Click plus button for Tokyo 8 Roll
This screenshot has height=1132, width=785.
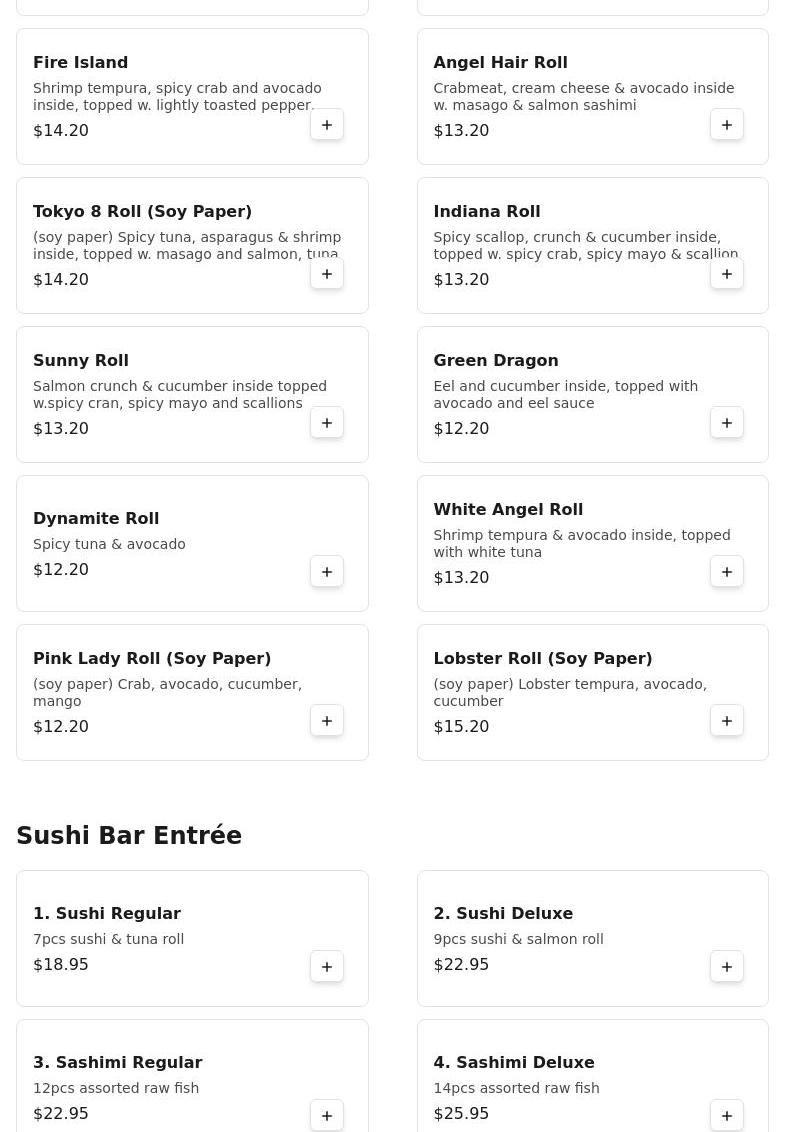click(x=327, y=274)
